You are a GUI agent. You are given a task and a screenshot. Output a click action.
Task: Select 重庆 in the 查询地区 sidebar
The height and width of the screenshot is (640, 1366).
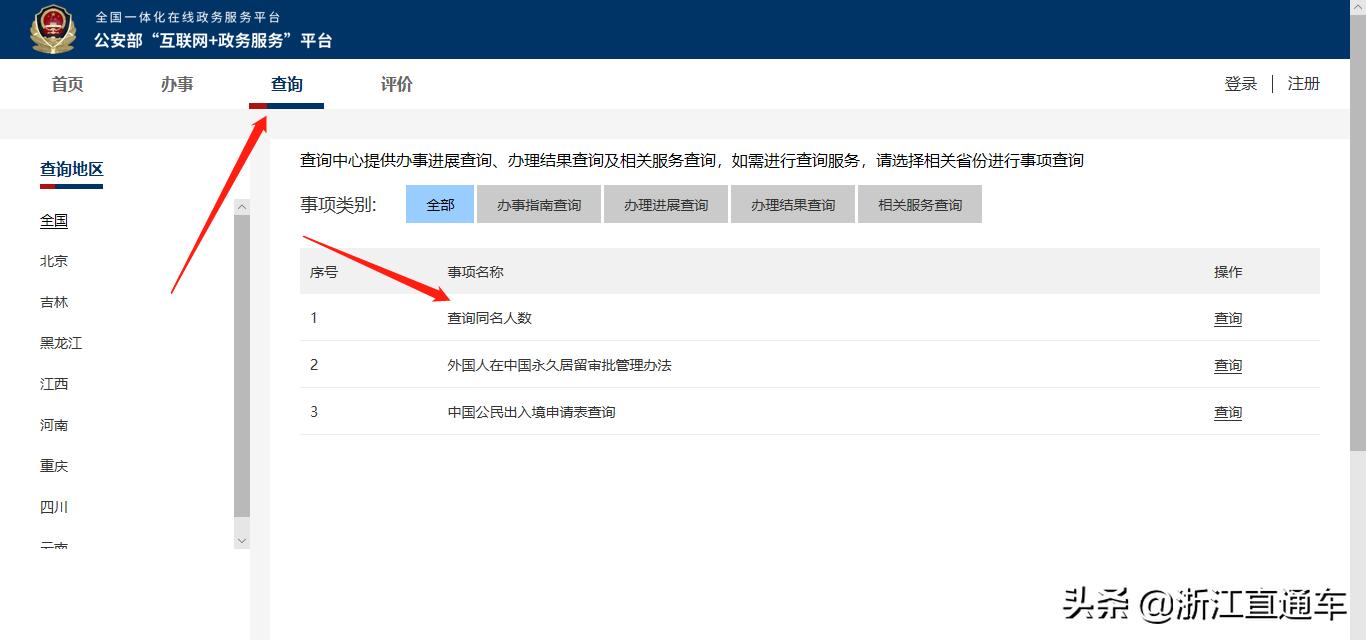tap(53, 466)
